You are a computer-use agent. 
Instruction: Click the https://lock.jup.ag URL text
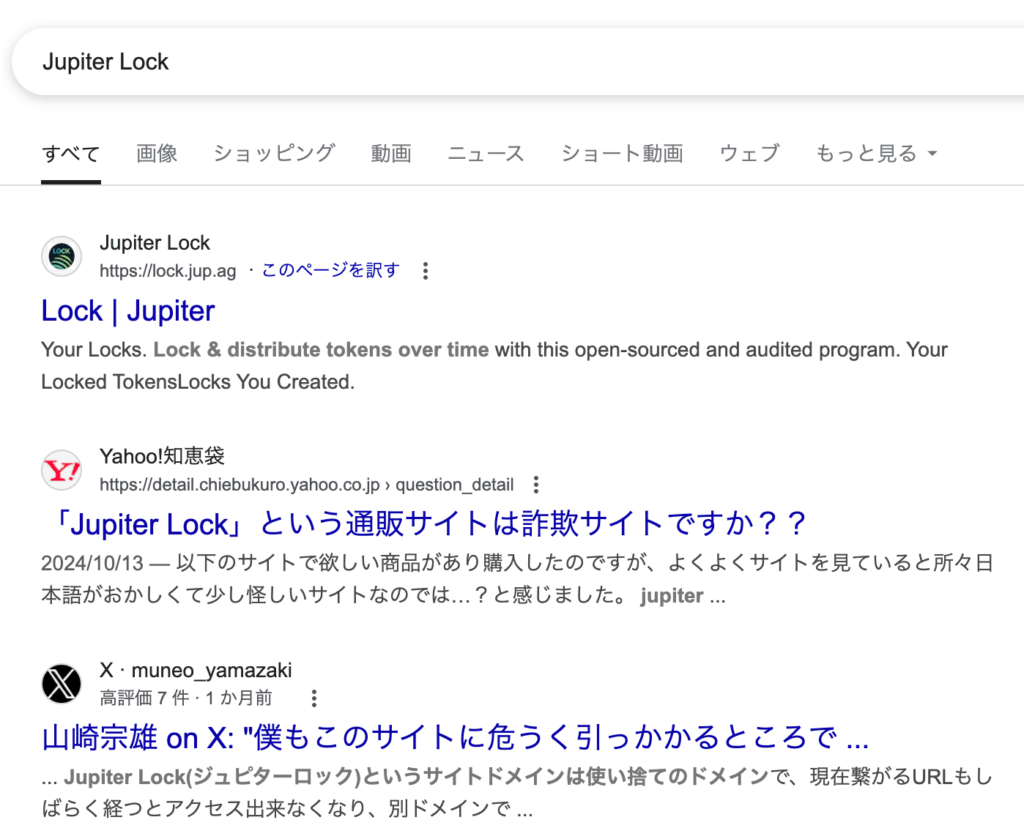168,271
